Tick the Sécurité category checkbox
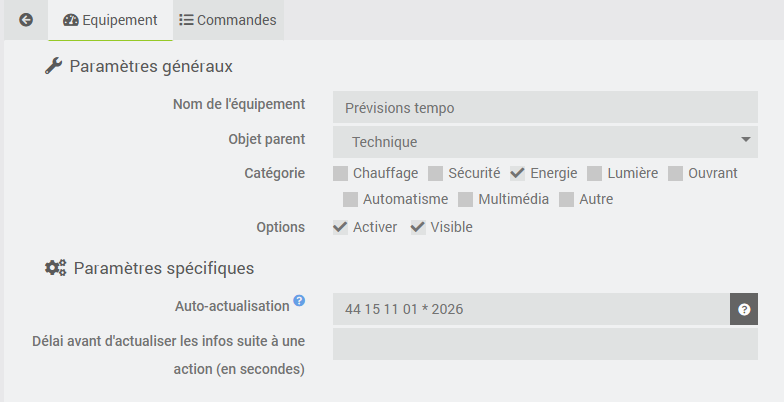This screenshot has width=784, height=402. pyautogui.click(x=436, y=173)
